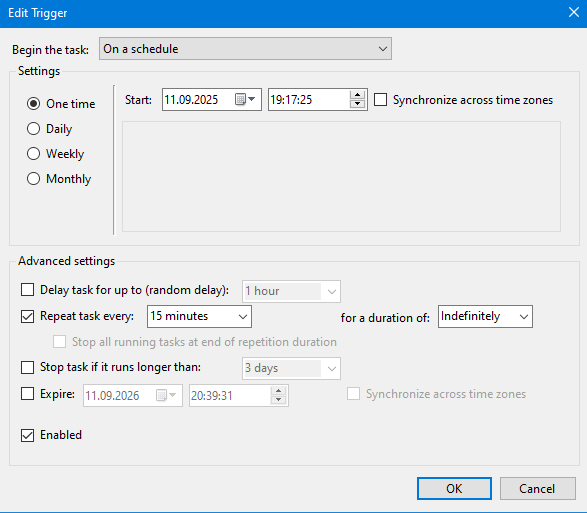Image resolution: width=587 pixels, height=513 pixels.
Task: Click the Start time up spinner arrow
Action: 357,95
